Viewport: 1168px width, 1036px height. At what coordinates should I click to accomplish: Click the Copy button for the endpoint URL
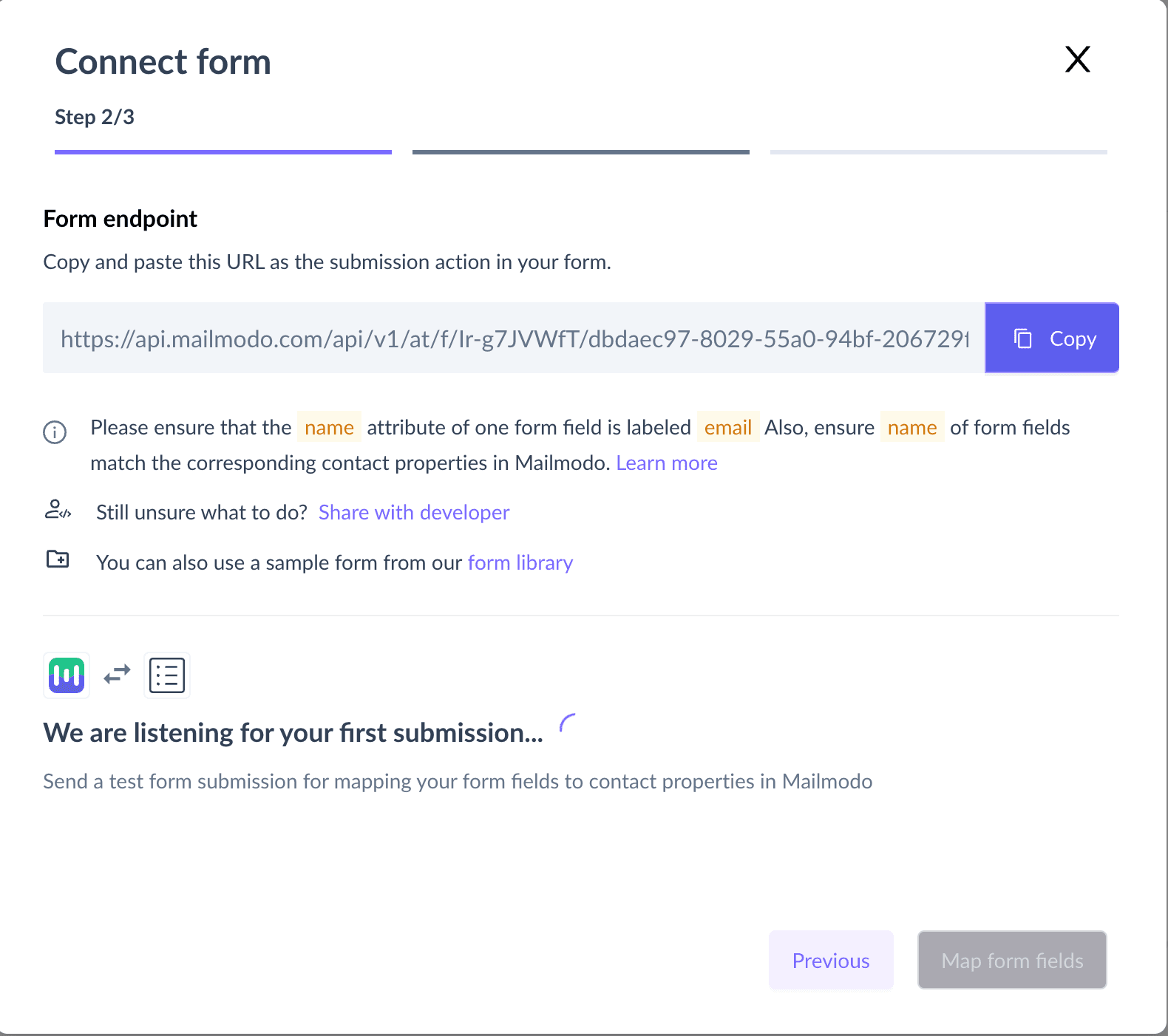coord(1051,338)
